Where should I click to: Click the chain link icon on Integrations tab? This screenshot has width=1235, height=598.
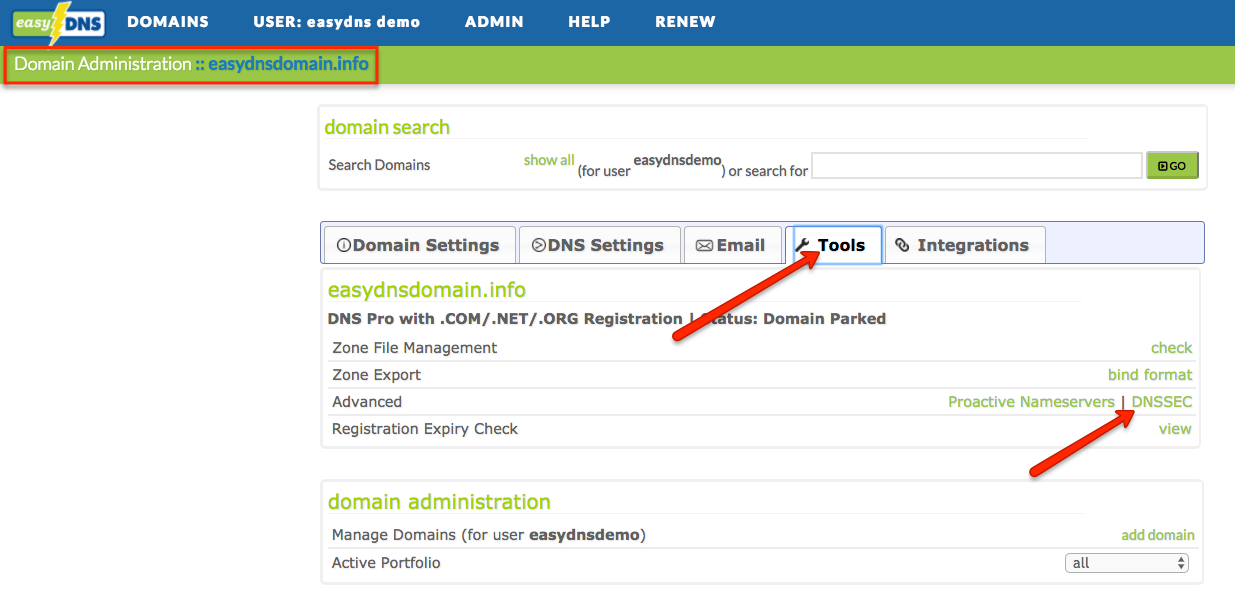coord(902,245)
